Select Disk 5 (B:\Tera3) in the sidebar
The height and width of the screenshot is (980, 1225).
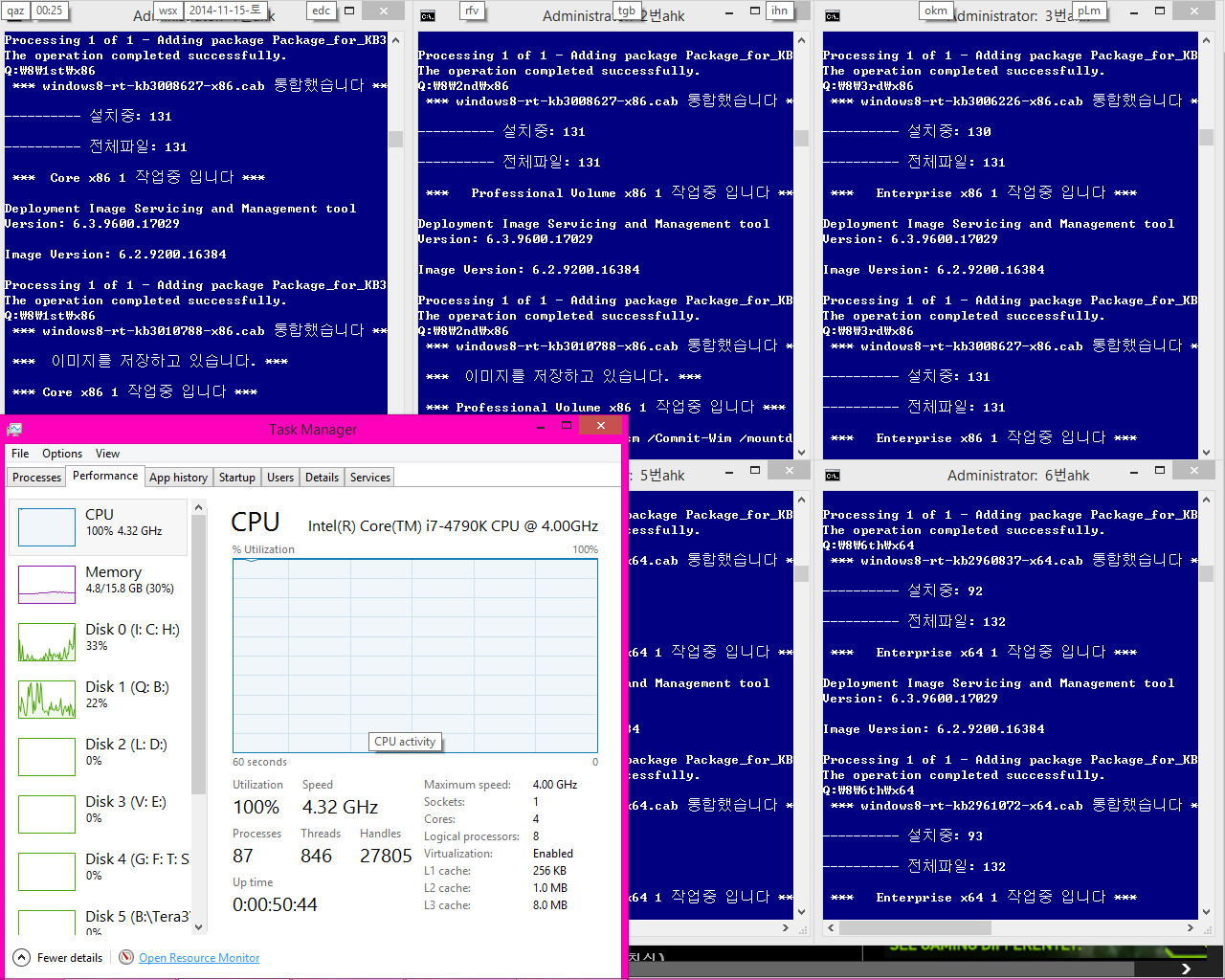pos(100,919)
